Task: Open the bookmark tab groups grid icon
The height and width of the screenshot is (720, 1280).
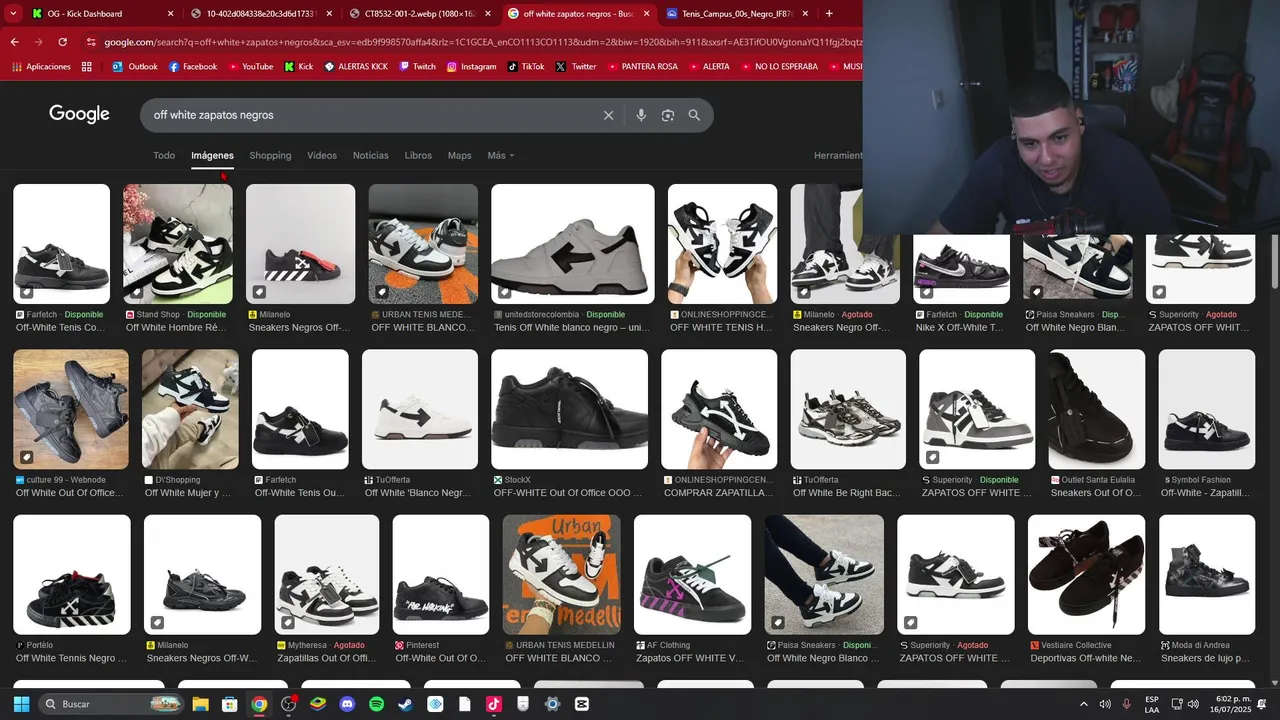Action: click(87, 67)
